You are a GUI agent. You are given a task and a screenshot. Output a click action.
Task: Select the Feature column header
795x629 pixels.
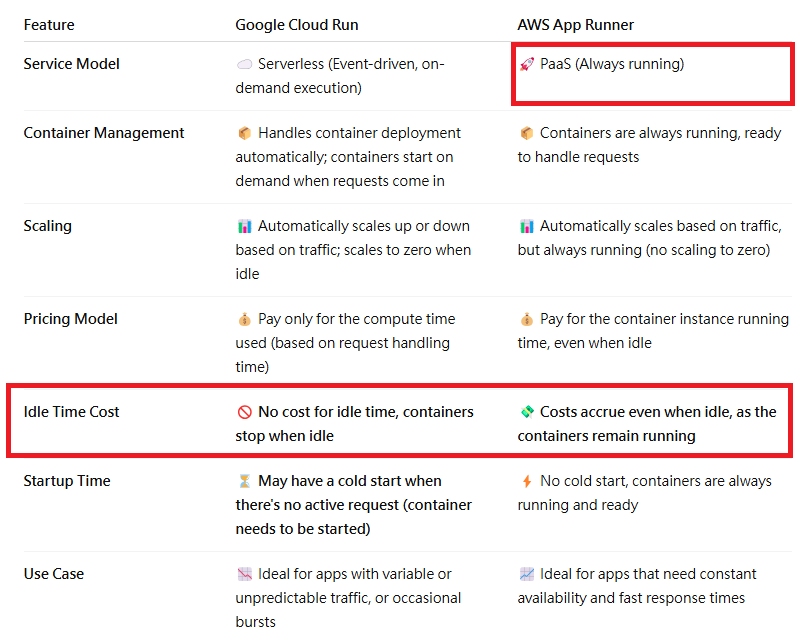tap(49, 25)
